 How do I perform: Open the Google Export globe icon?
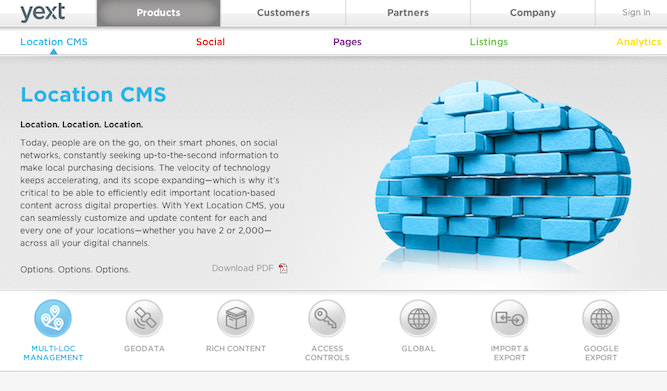point(601,318)
